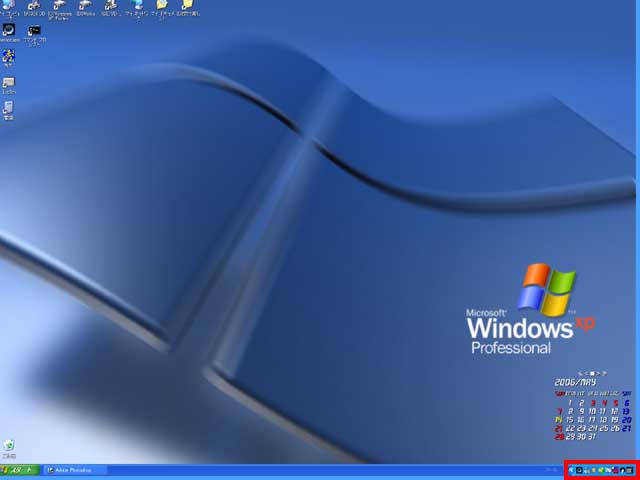Launch the Command Prompt desktop shortcut
Viewport: 640px width, 480px height.
(35, 31)
